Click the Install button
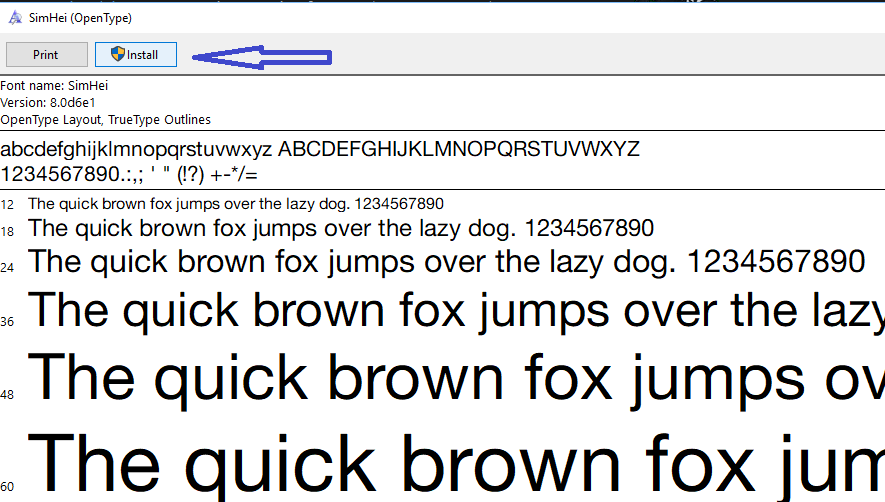Viewport: 885px width, 502px height. pyautogui.click(x=136, y=55)
